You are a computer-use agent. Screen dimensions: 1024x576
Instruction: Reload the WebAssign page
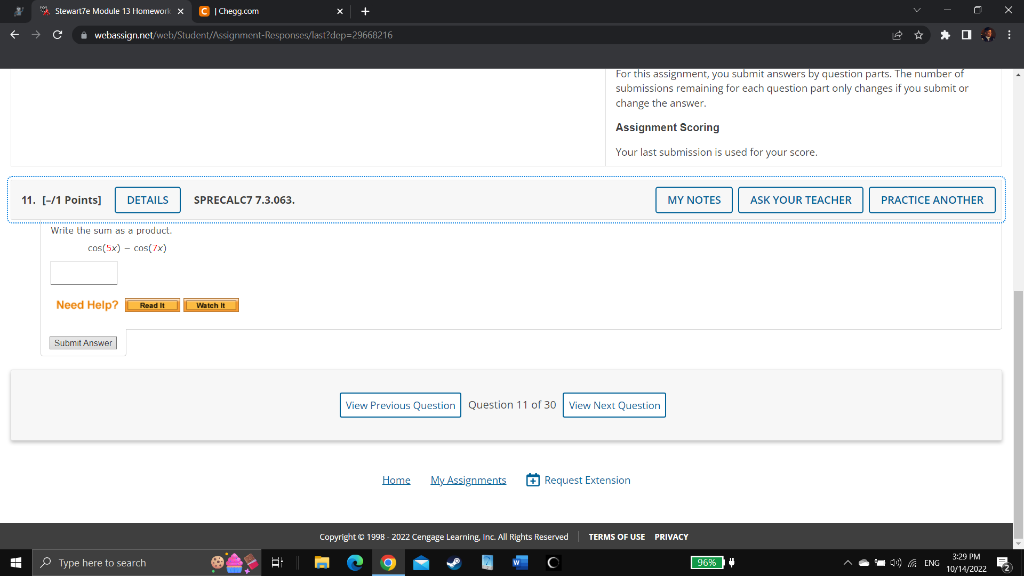57,35
